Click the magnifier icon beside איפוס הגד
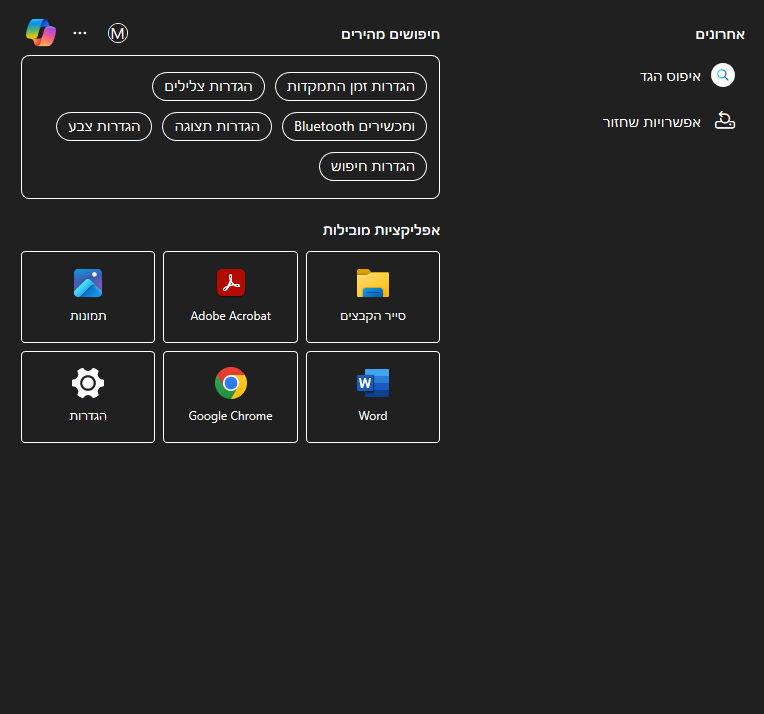 (723, 76)
